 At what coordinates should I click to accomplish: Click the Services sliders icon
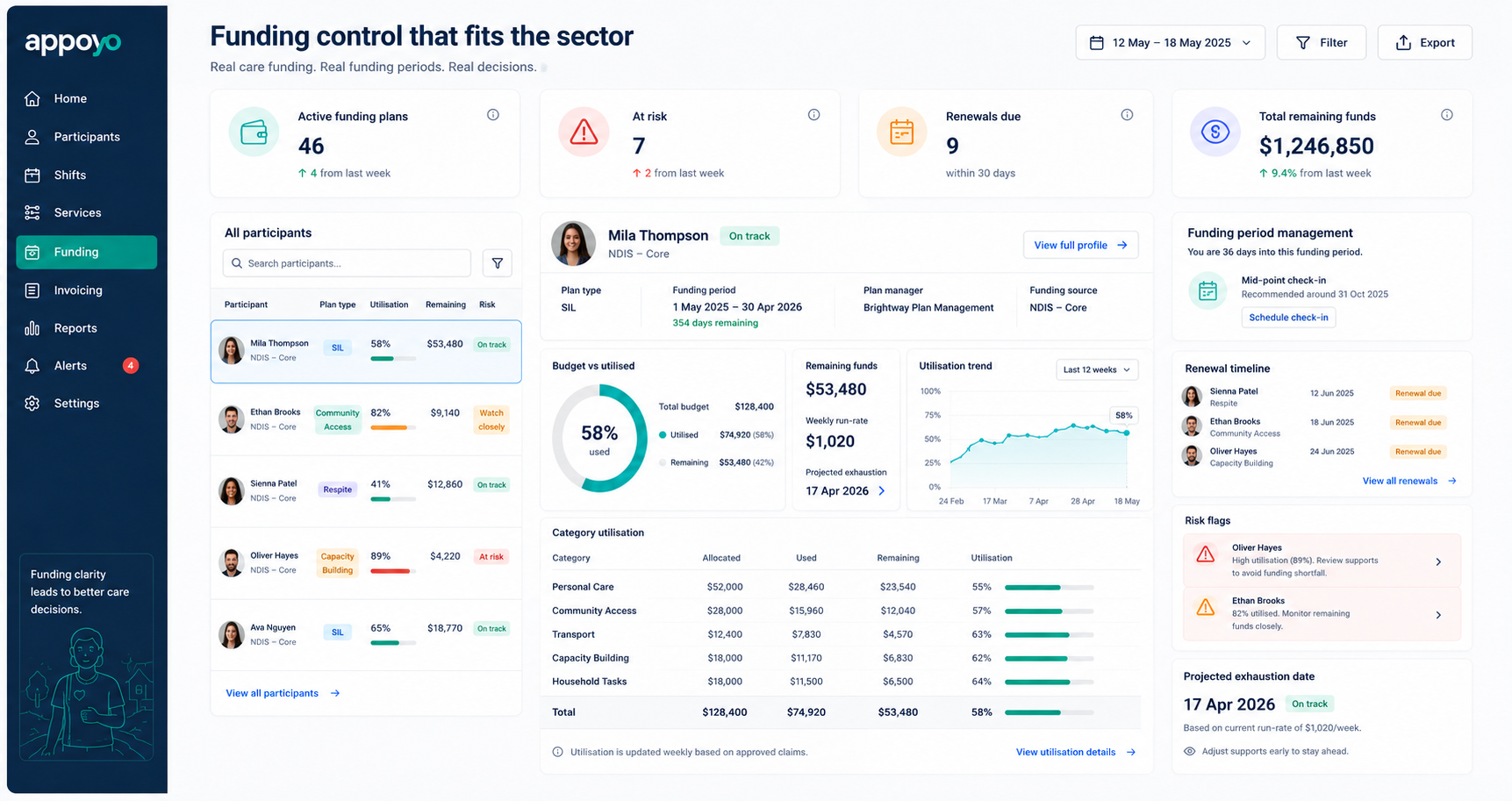32,212
